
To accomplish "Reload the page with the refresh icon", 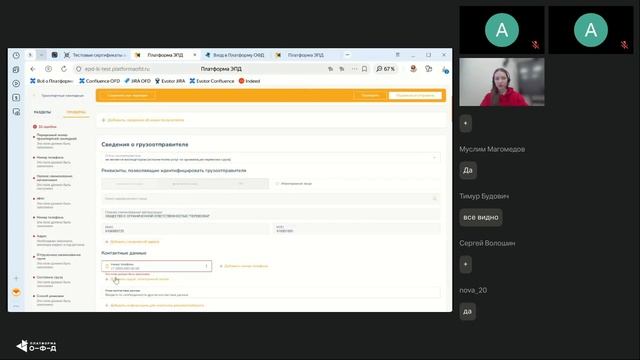I will click(64, 69).
